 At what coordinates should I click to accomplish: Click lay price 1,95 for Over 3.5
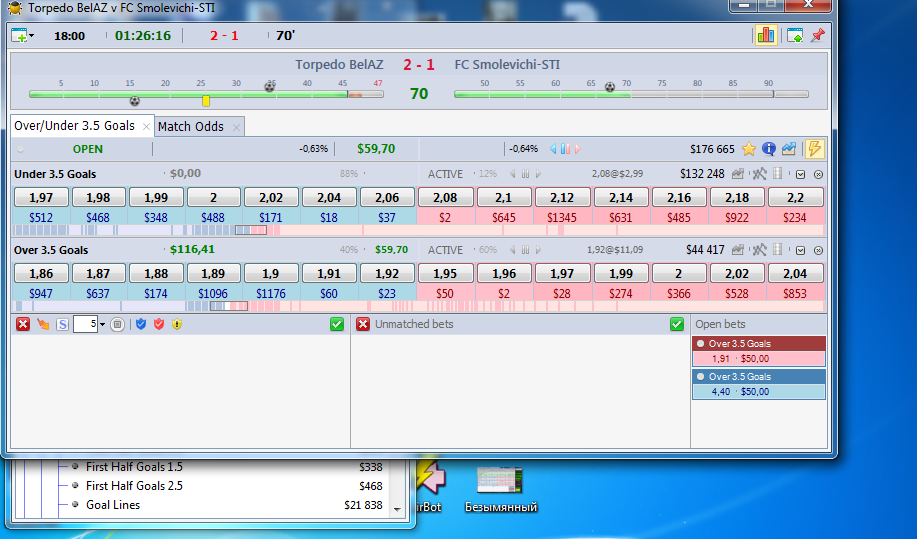coord(445,274)
